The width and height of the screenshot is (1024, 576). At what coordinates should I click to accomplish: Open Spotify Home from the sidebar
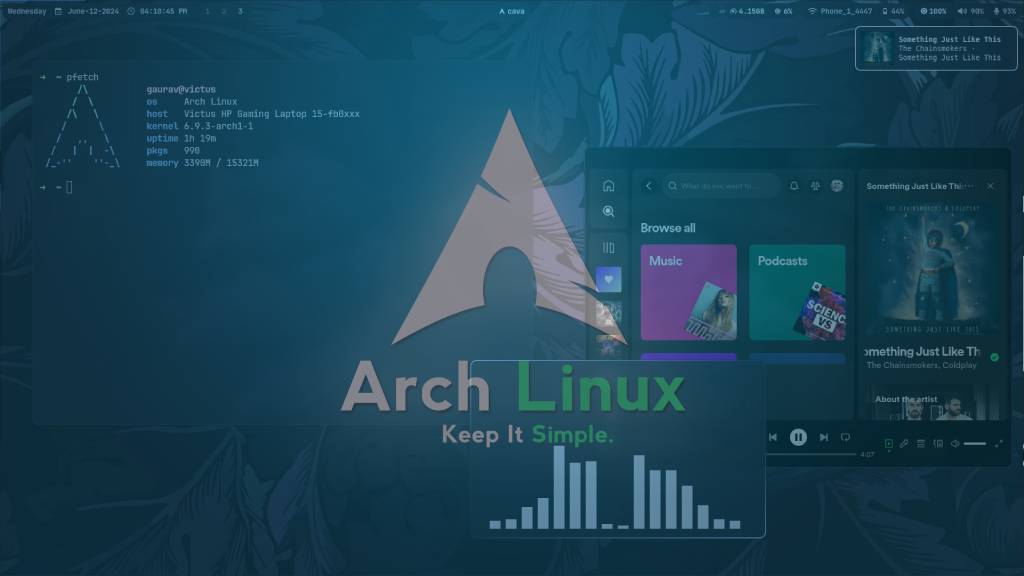(x=608, y=186)
